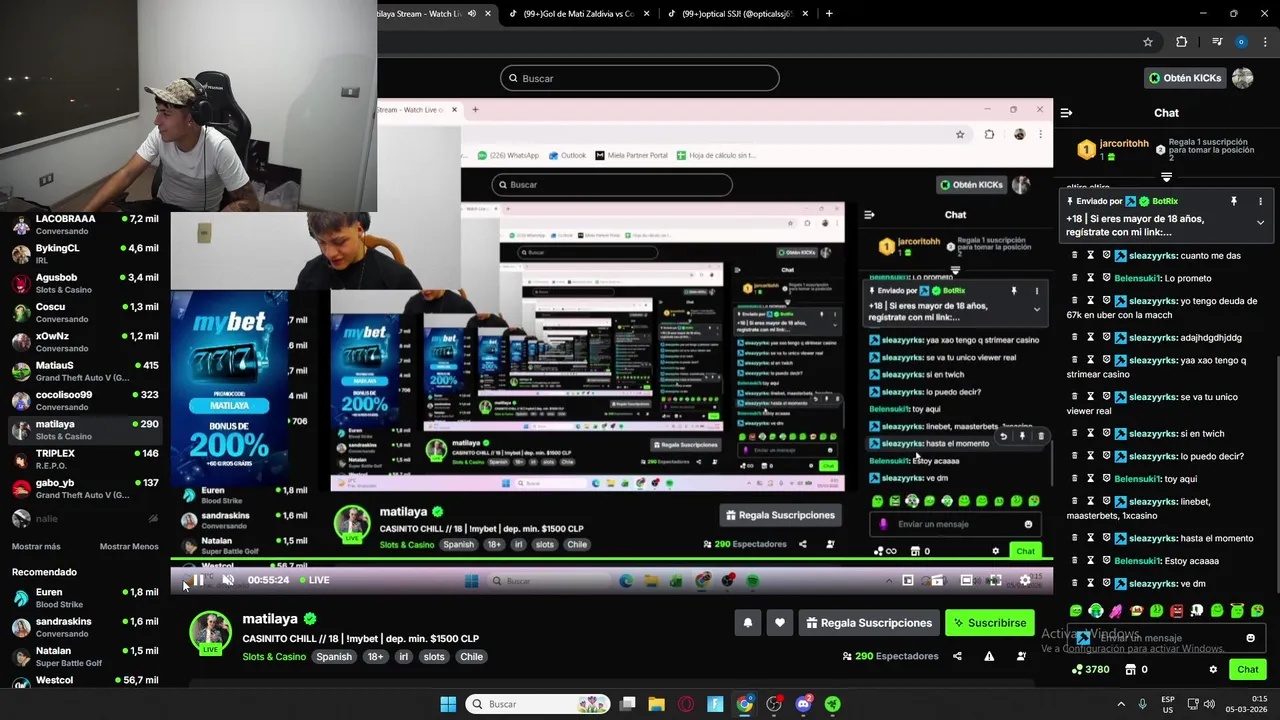This screenshot has height=720, width=1280.
Task: Open Chrome extensions puzzle icon
Action: [1182, 42]
